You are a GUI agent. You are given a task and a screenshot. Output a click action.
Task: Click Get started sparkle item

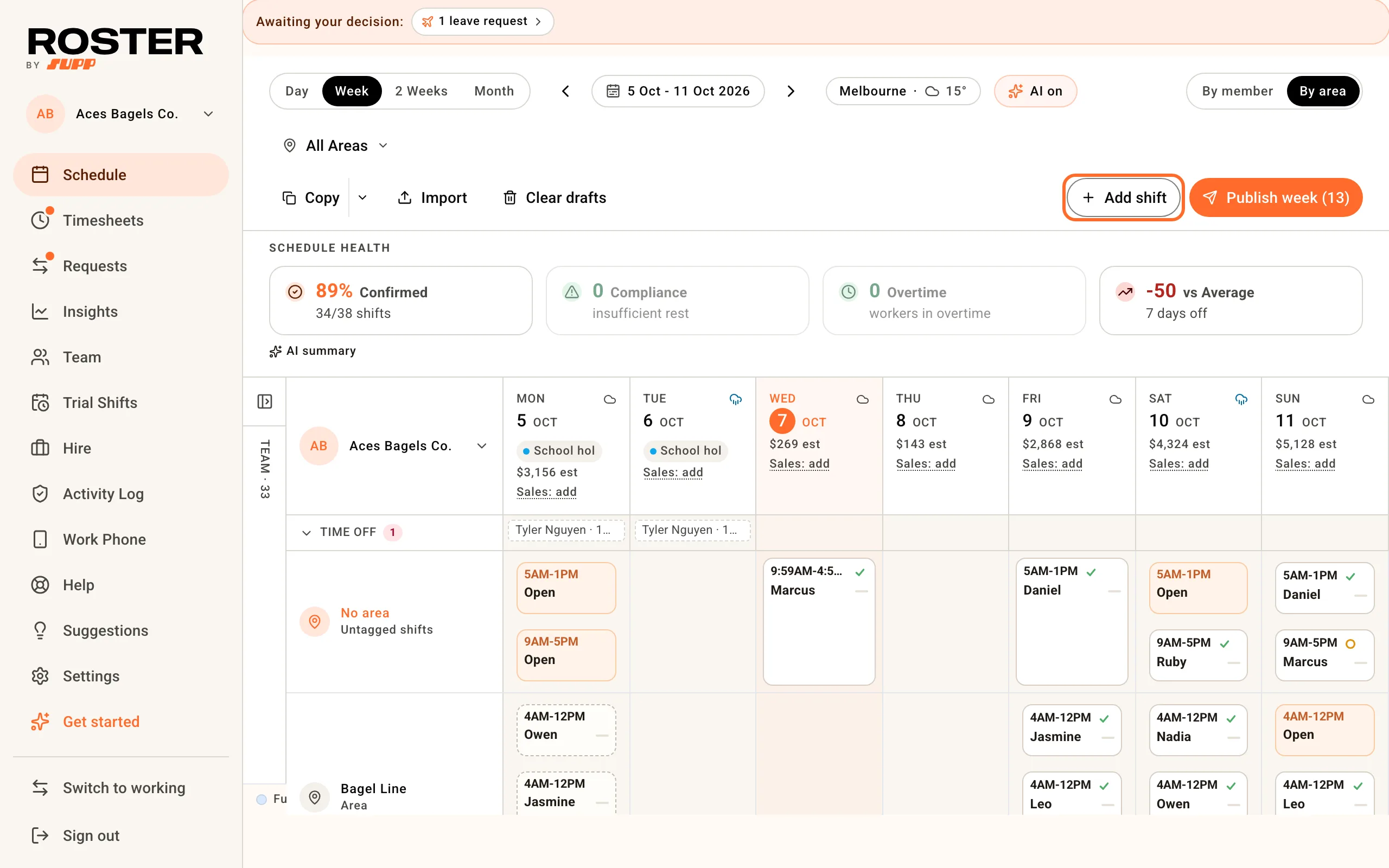coord(120,721)
